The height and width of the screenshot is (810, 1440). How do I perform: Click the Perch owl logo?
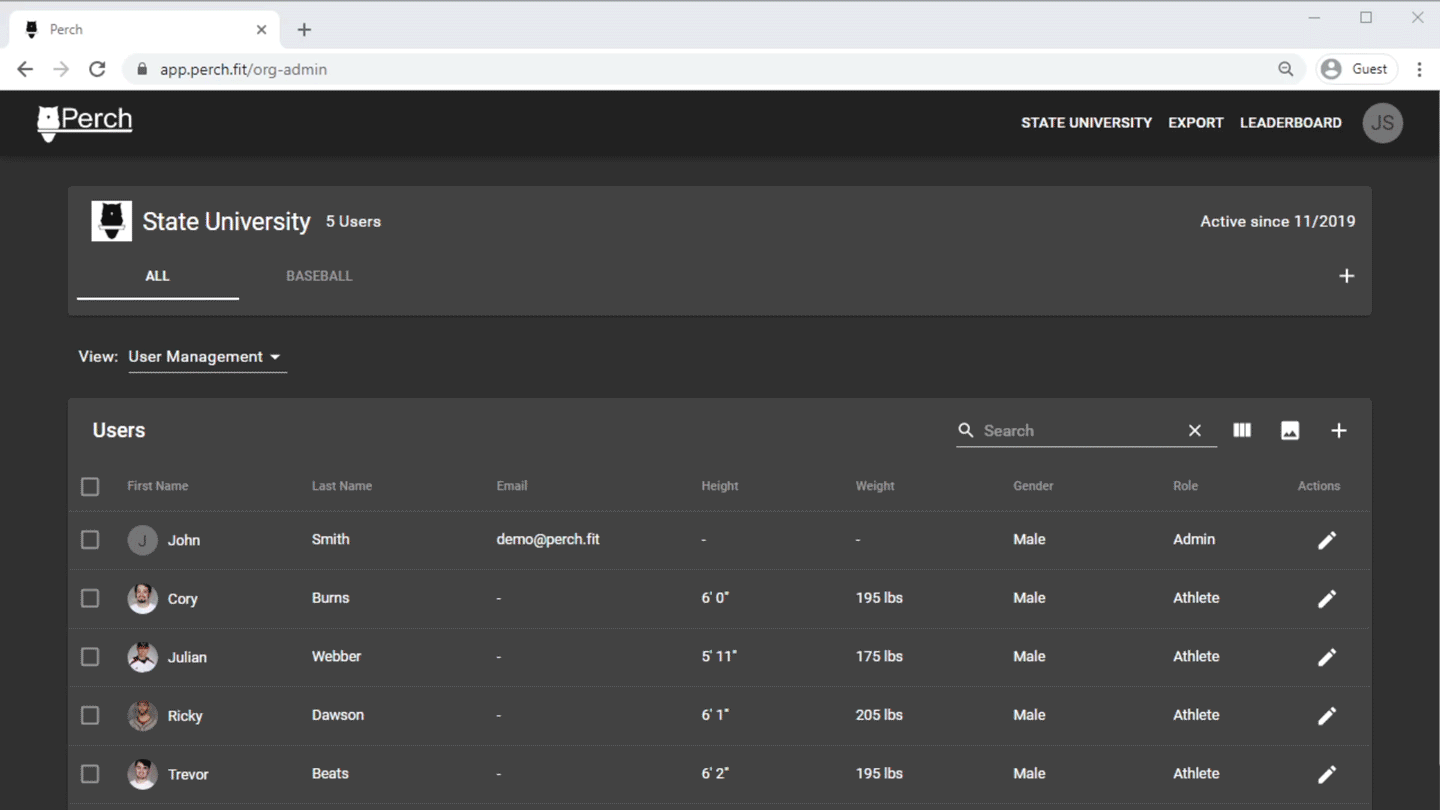click(85, 122)
